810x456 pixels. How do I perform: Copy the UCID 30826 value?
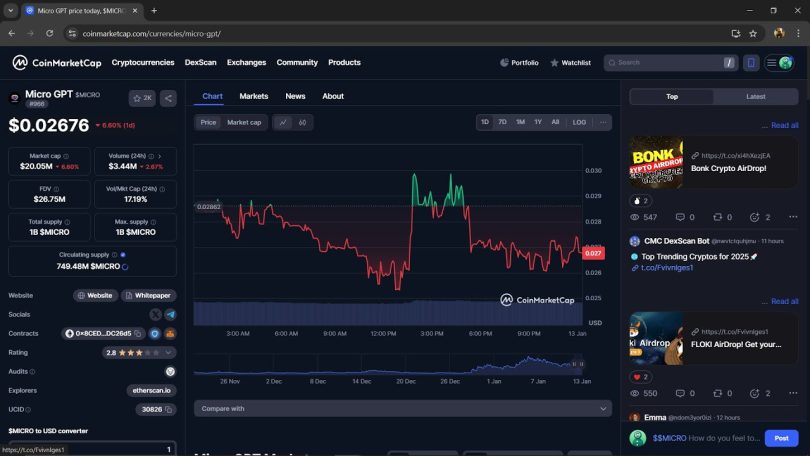(x=168, y=410)
